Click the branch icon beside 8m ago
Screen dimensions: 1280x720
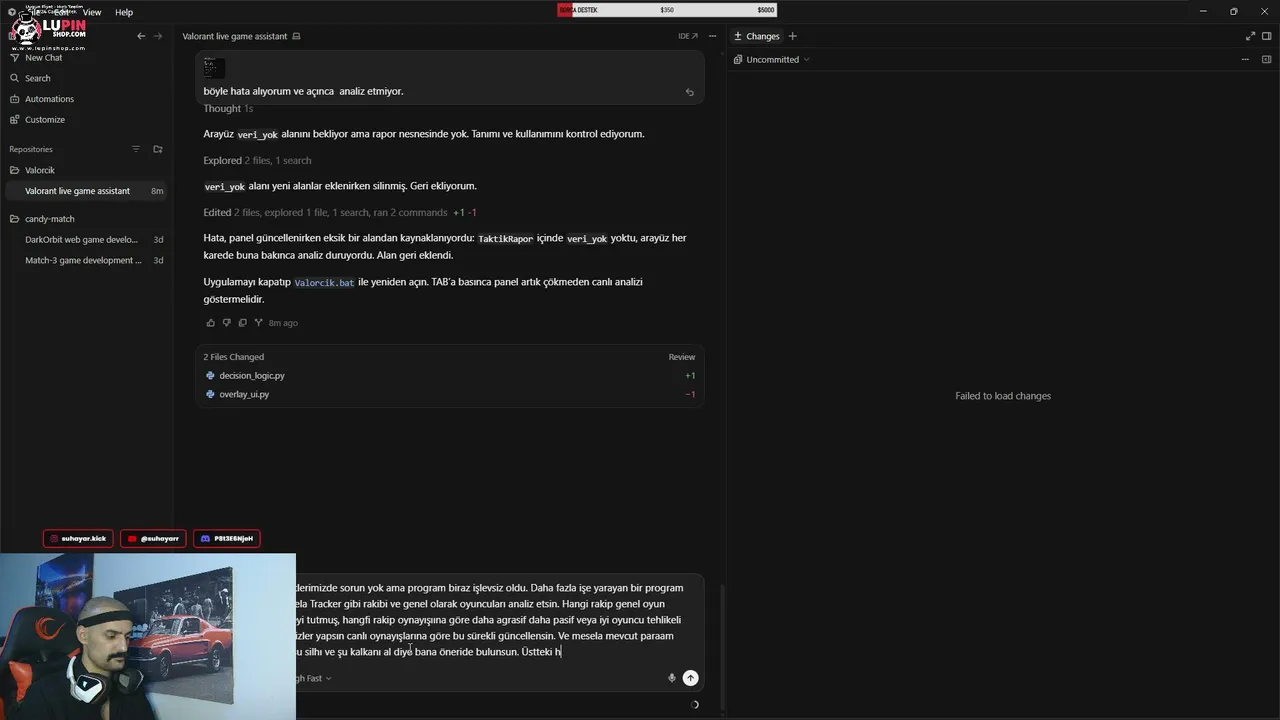pyautogui.click(x=258, y=323)
